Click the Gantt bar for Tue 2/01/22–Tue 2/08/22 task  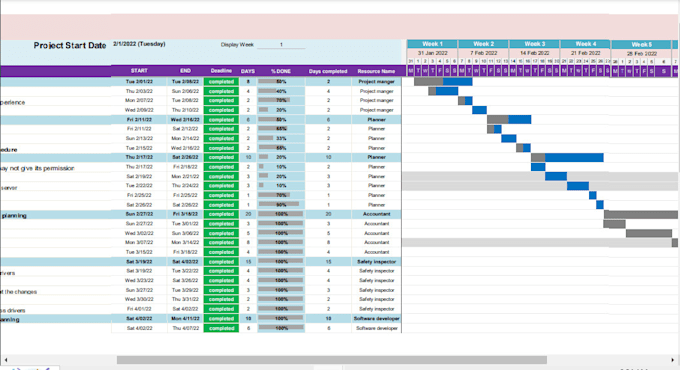point(443,82)
